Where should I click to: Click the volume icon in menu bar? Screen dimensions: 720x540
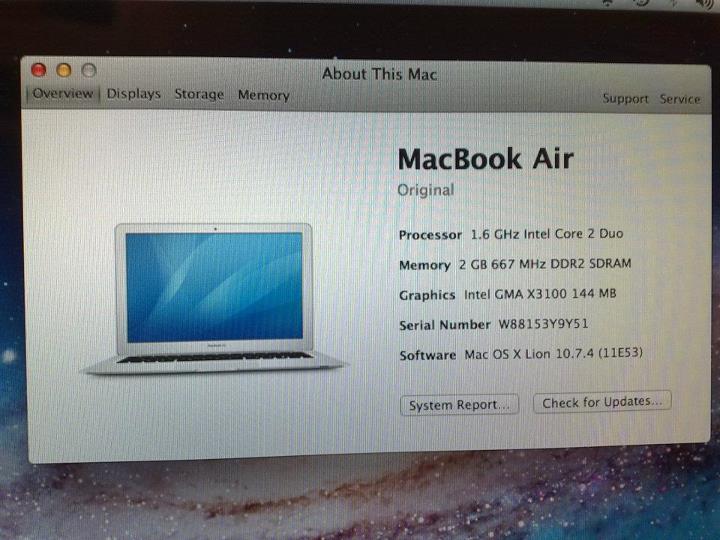click(704, 4)
